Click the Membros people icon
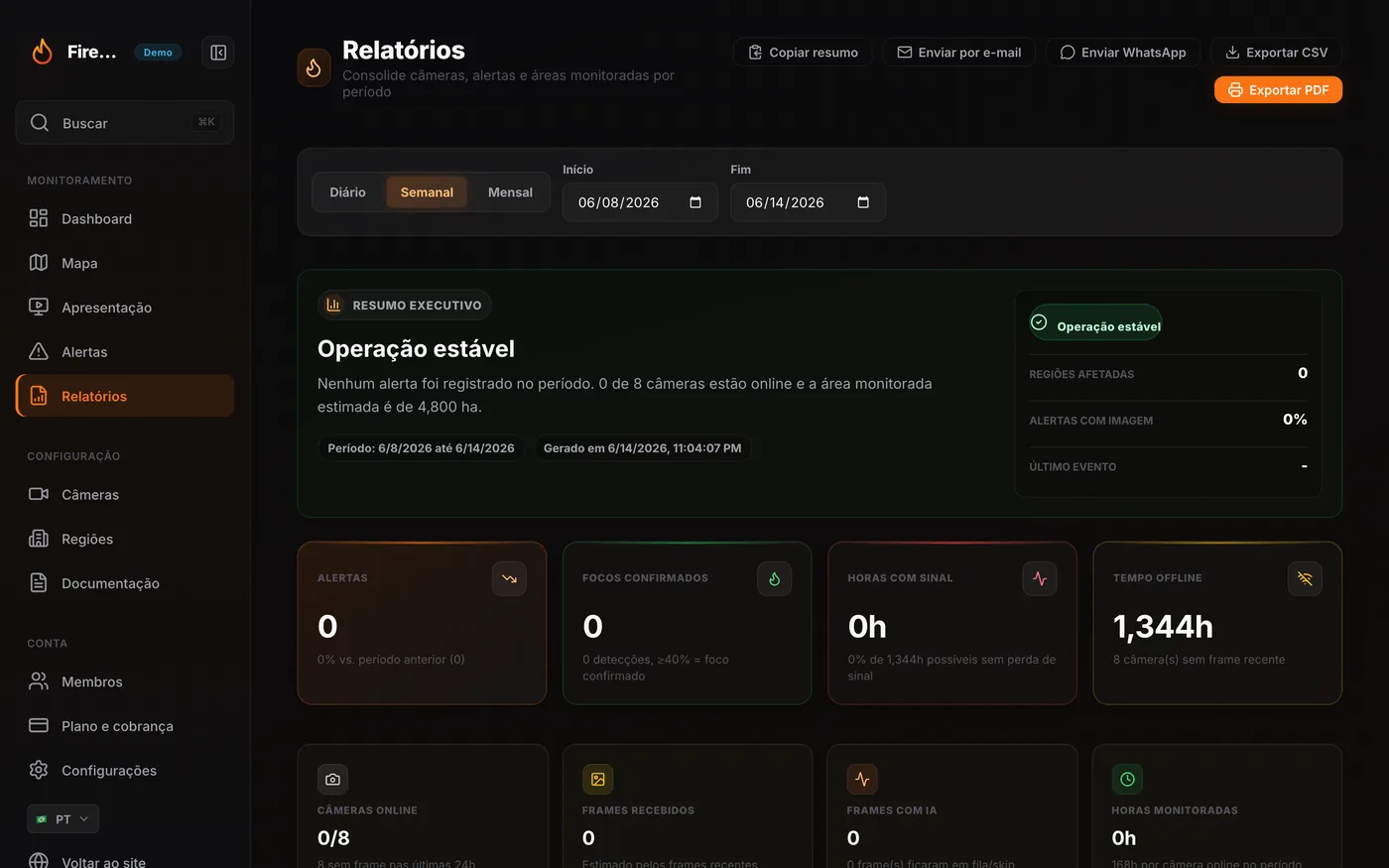 click(39, 682)
